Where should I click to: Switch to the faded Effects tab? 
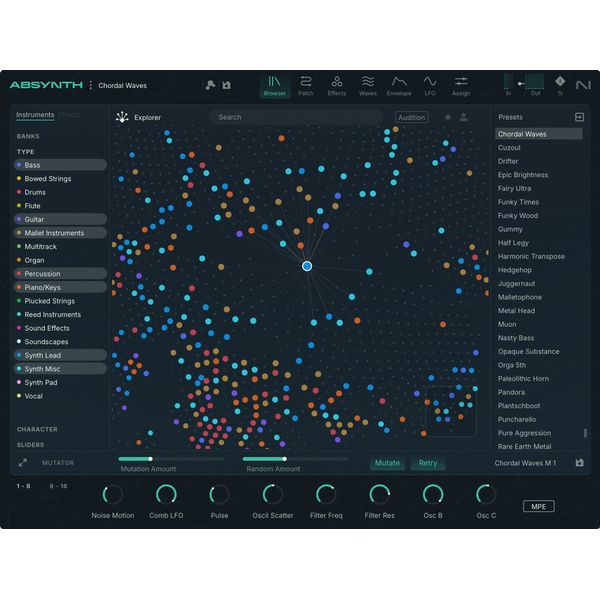(x=70, y=115)
